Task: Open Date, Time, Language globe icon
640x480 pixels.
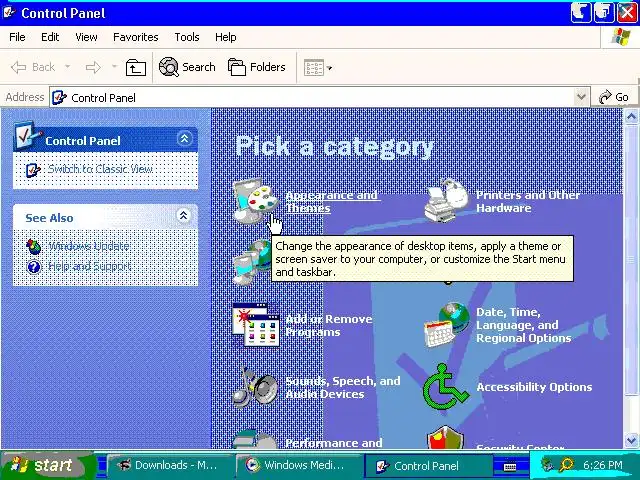Action: click(x=447, y=325)
